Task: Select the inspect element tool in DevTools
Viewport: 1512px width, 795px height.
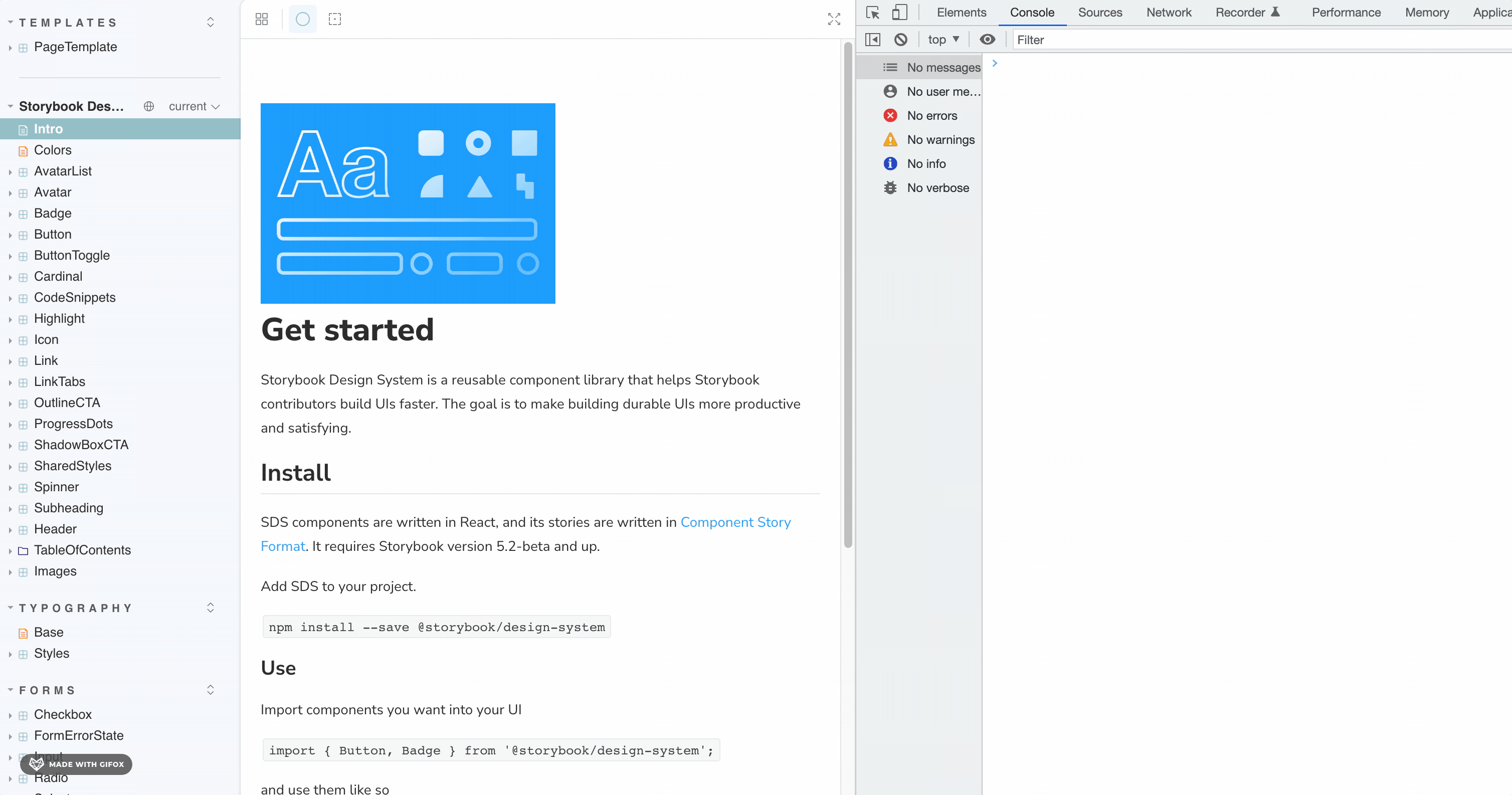Action: (x=873, y=13)
